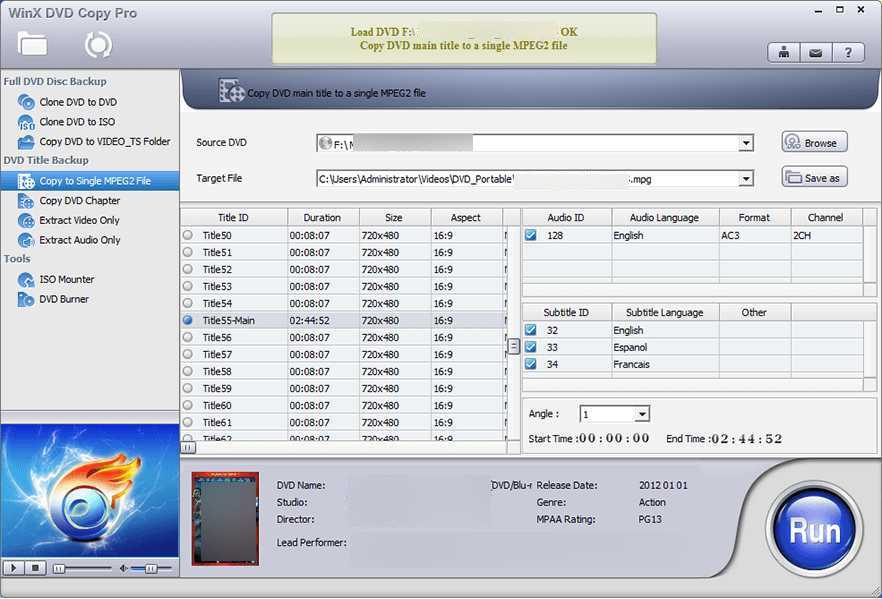
Task: Select Copy DVD Chapter mode
Action: (x=79, y=201)
